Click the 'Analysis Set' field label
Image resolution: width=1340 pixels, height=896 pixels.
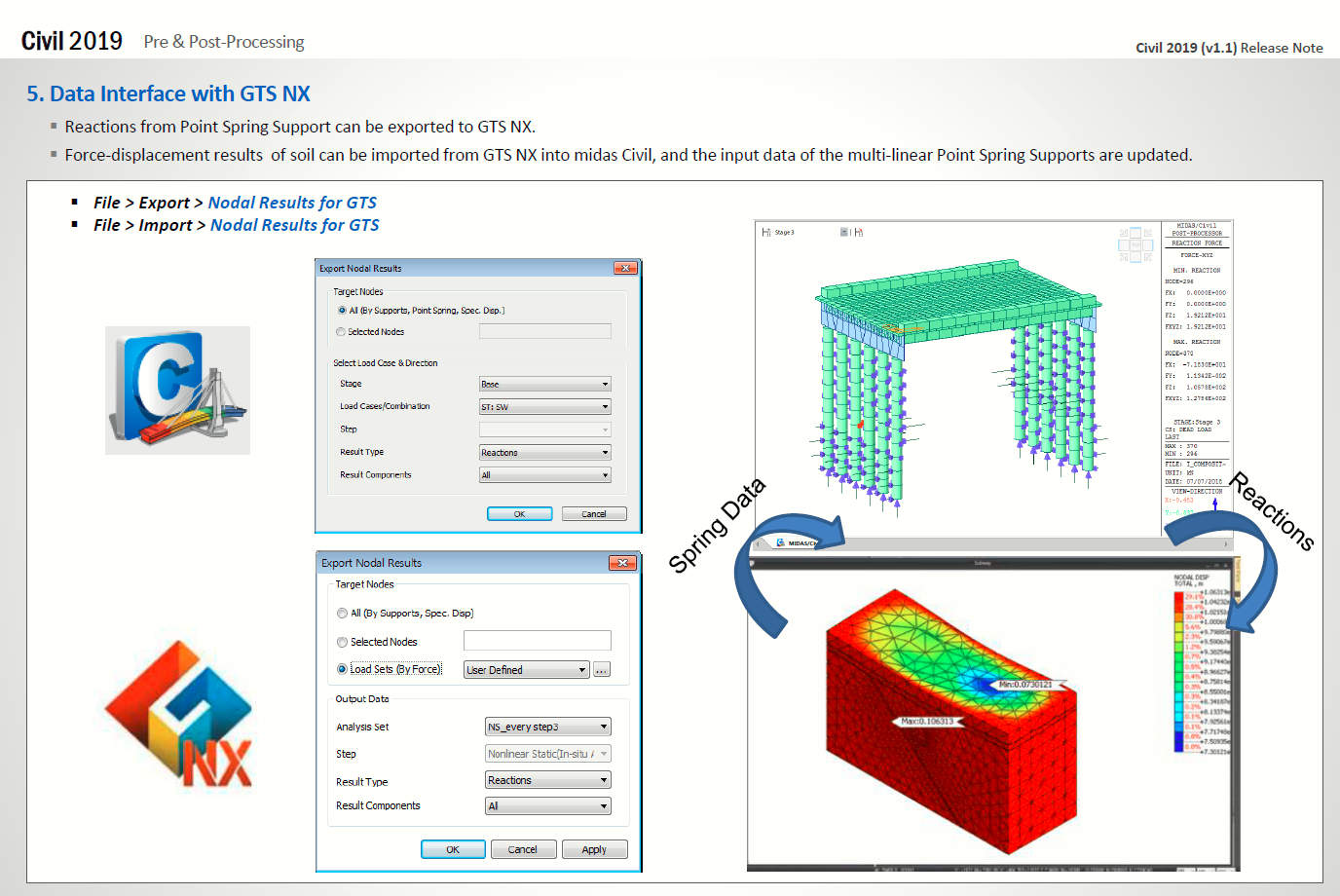(362, 728)
